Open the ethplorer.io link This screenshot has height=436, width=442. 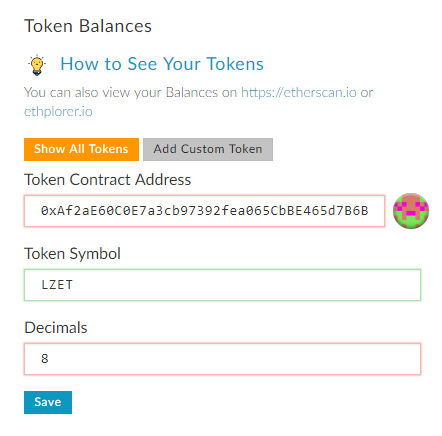[x=58, y=112]
